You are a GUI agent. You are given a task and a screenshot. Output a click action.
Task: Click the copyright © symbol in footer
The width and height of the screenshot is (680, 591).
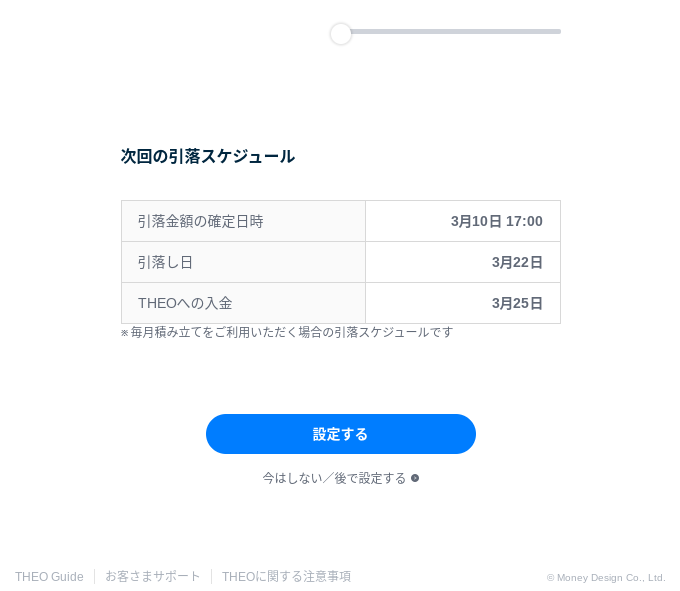click(x=550, y=578)
